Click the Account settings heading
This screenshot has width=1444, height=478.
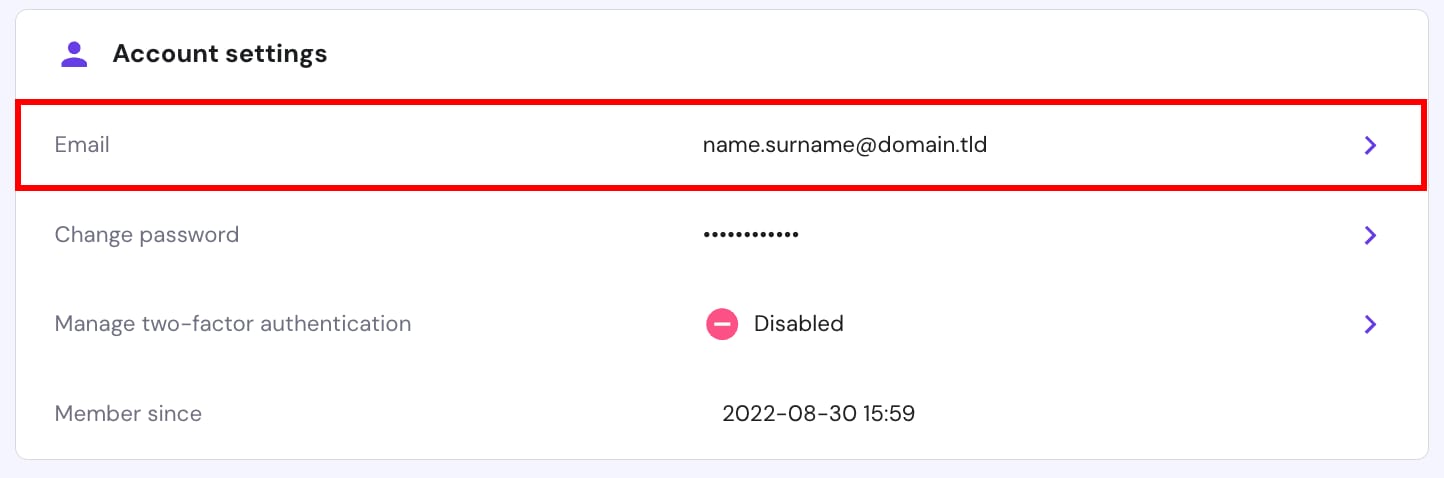click(x=219, y=54)
